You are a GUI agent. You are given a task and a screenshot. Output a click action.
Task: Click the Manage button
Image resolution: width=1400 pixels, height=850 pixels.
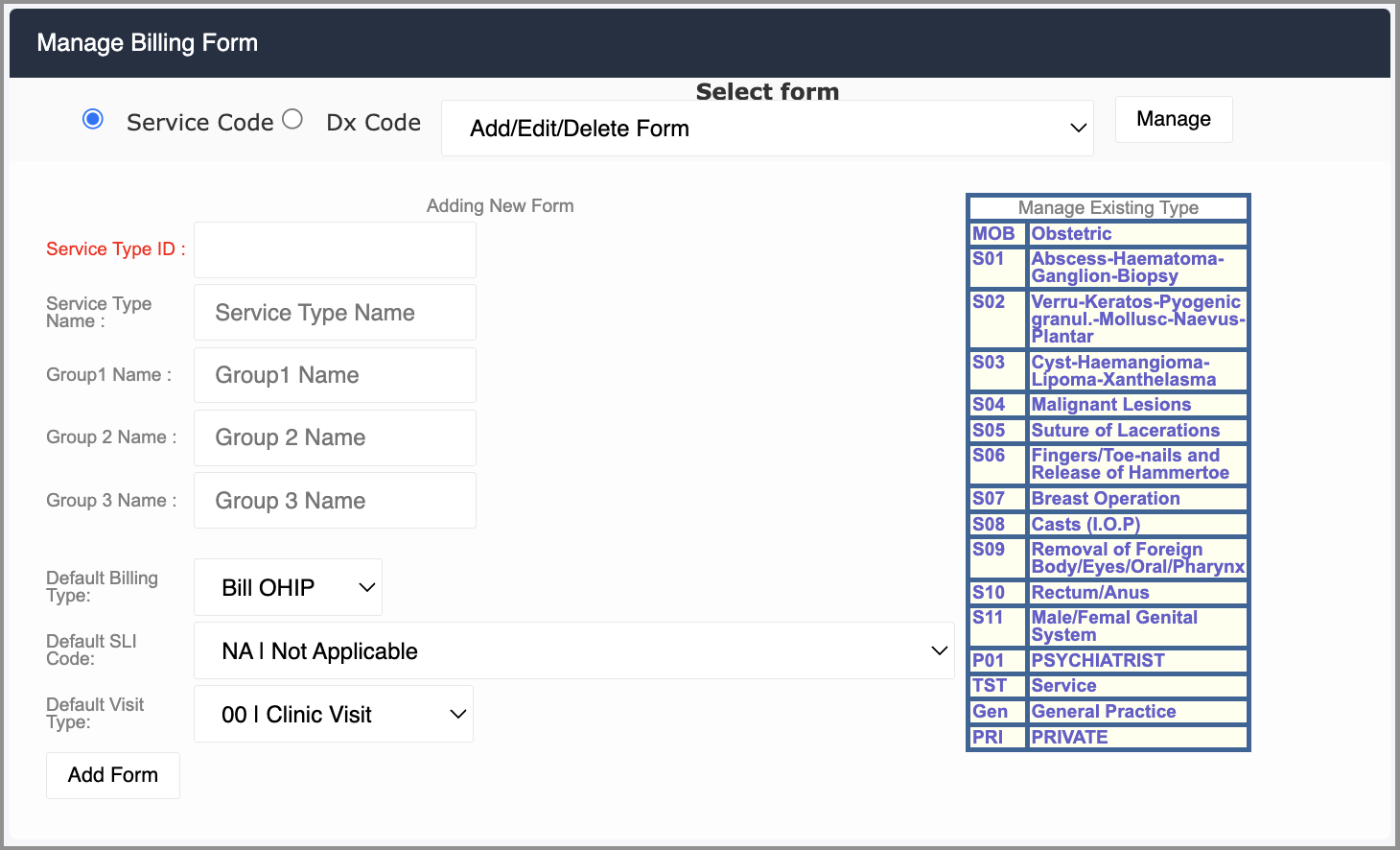pyautogui.click(x=1174, y=119)
